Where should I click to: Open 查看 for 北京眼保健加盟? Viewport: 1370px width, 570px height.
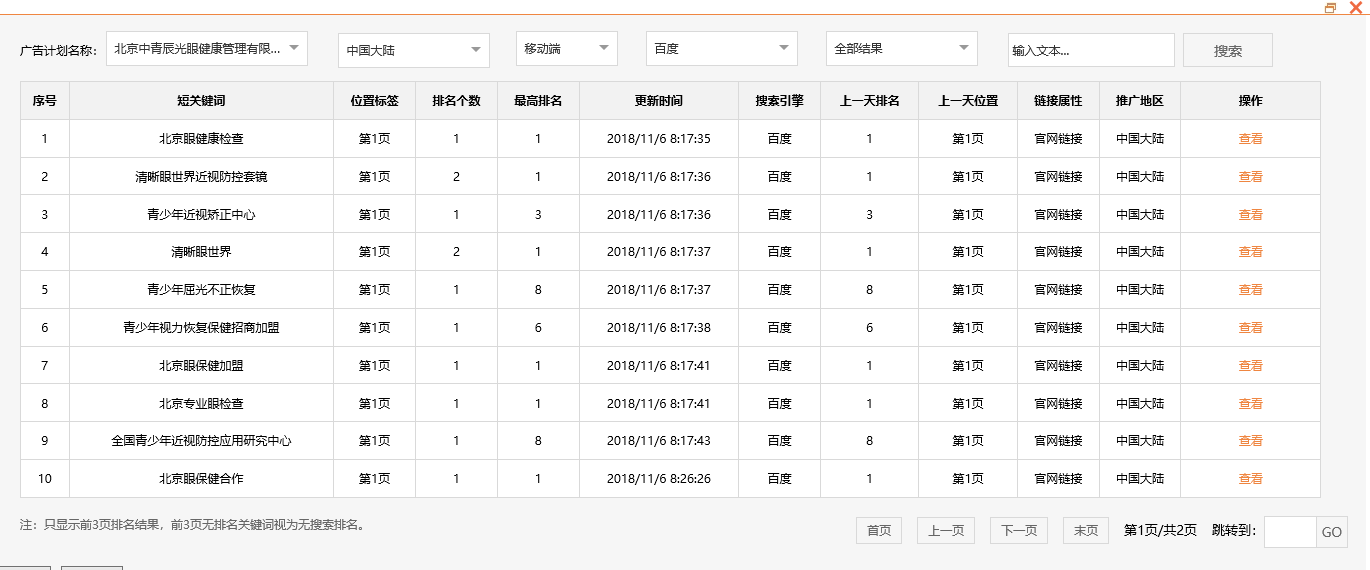tap(1250, 366)
